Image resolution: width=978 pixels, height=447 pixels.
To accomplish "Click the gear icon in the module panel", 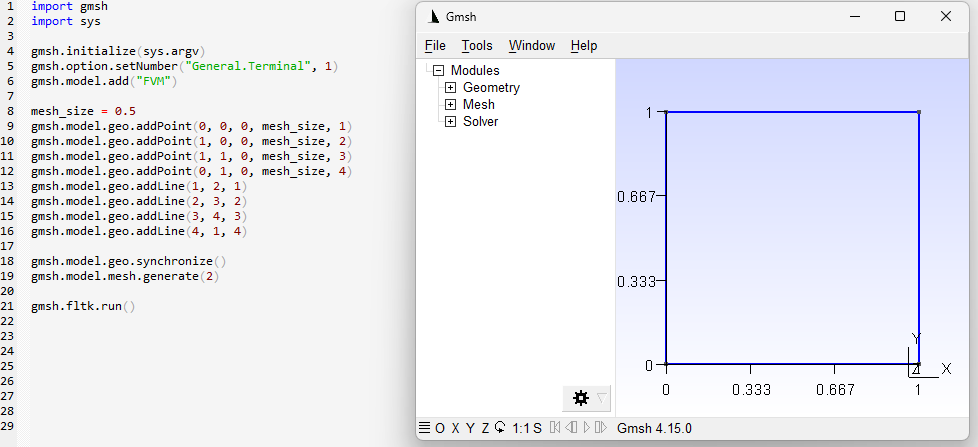I will (580, 398).
